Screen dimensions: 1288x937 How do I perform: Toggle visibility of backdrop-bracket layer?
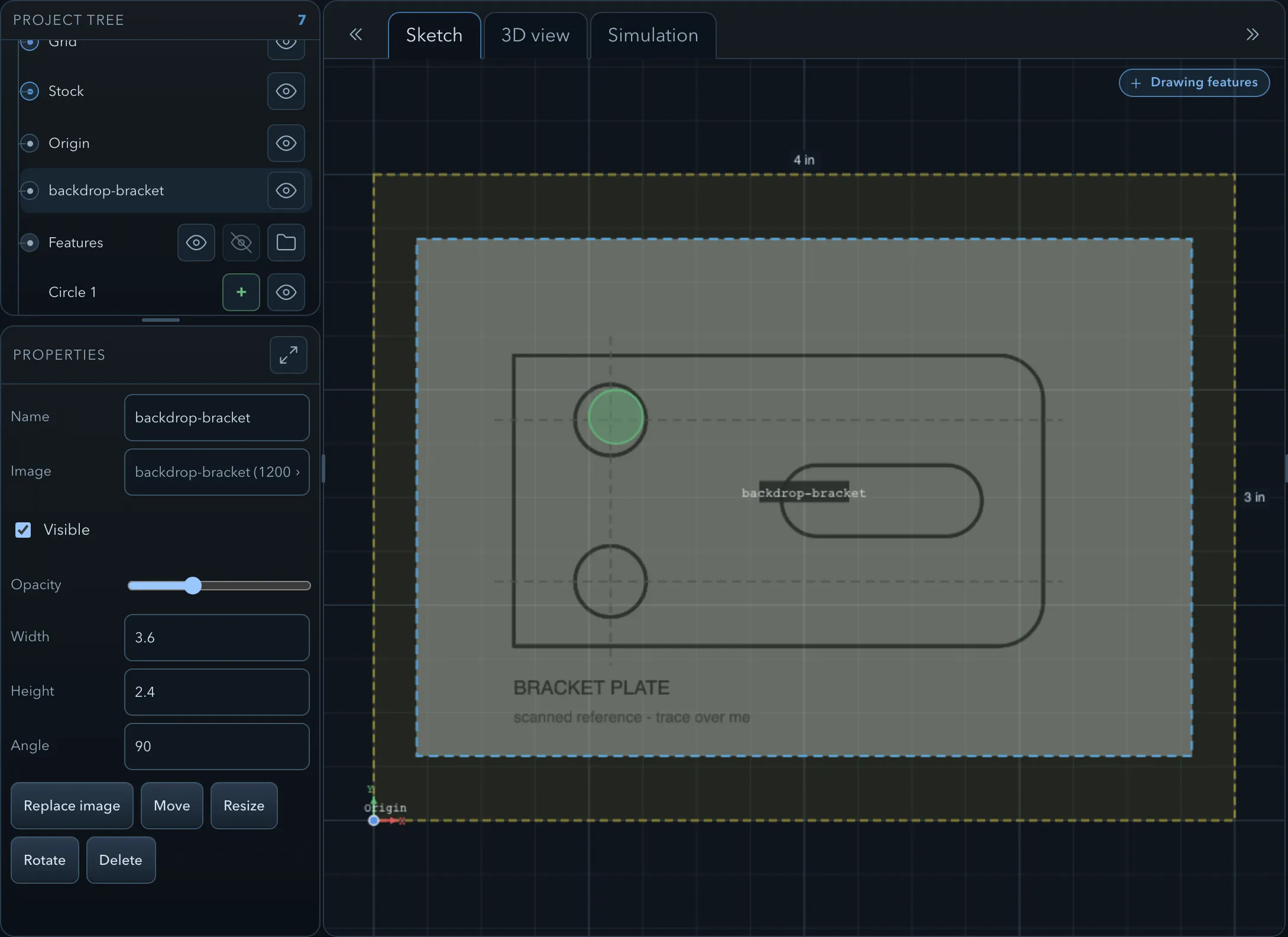[286, 190]
